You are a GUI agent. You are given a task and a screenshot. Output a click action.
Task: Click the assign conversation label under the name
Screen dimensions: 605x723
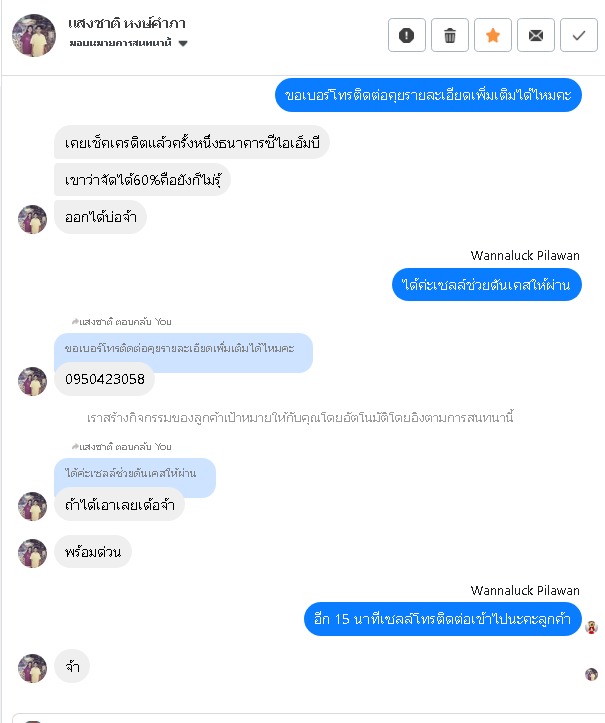[x=121, y=43]
